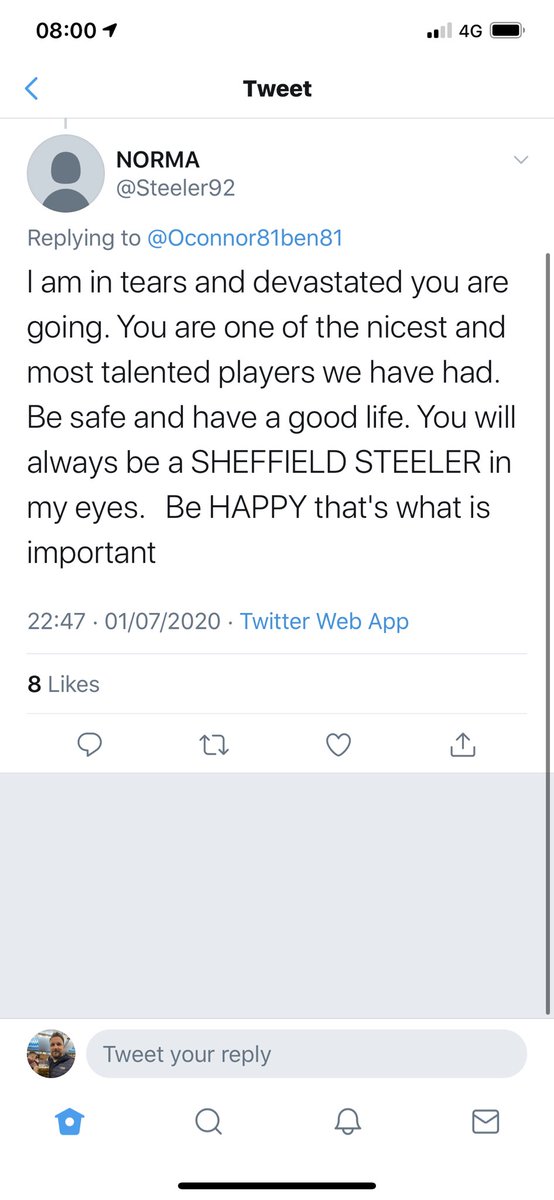This screenshot has height=1200, width=554.
Task: Open the tweet options chevron menu
Action: pyautogui.click(x=520, y=160)
